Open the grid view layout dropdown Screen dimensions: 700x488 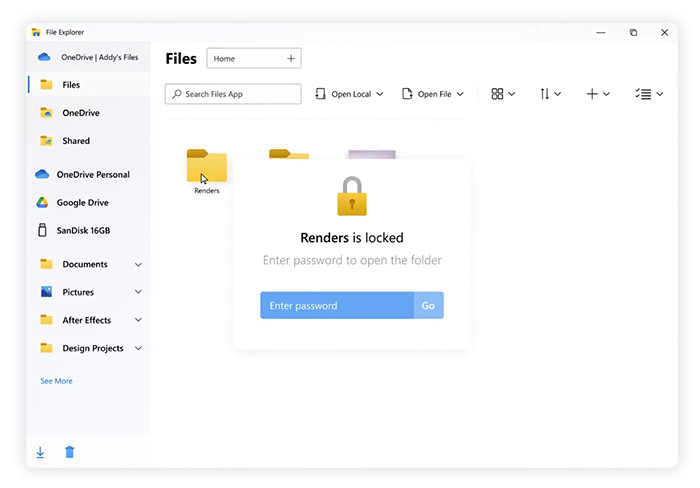coord(503,94)
